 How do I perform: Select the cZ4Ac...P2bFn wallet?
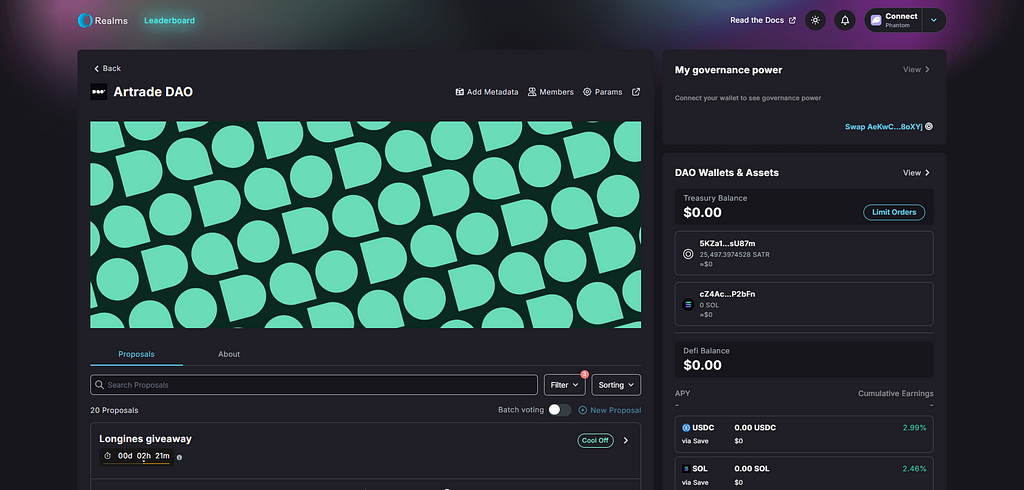804,304
